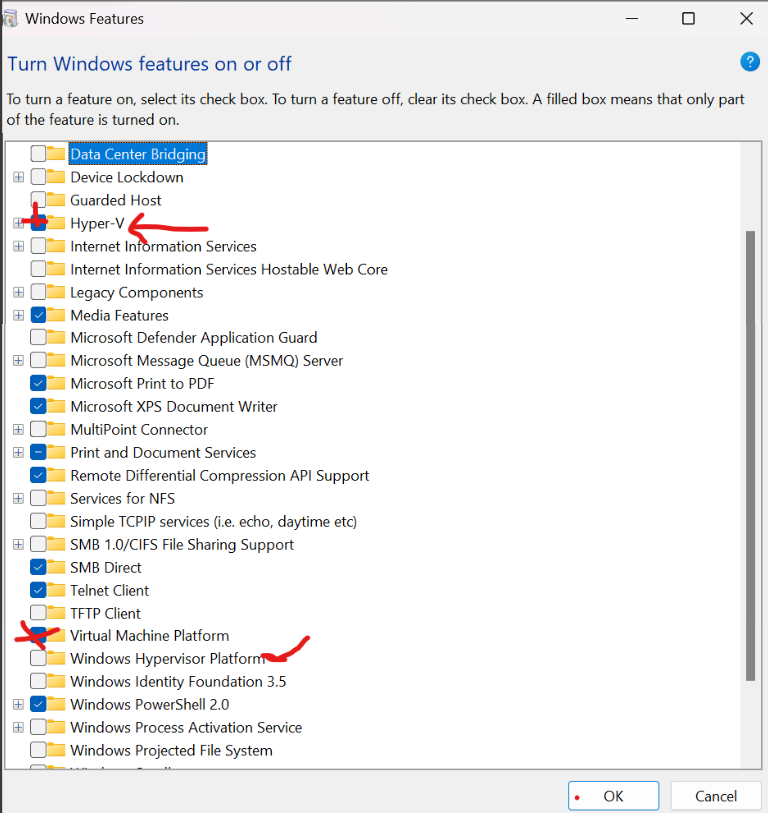Image resolution: width=768 pixels, height=813 pixels.
Task: Select the Virtual Machine Platform label
Action: point(149,635)
